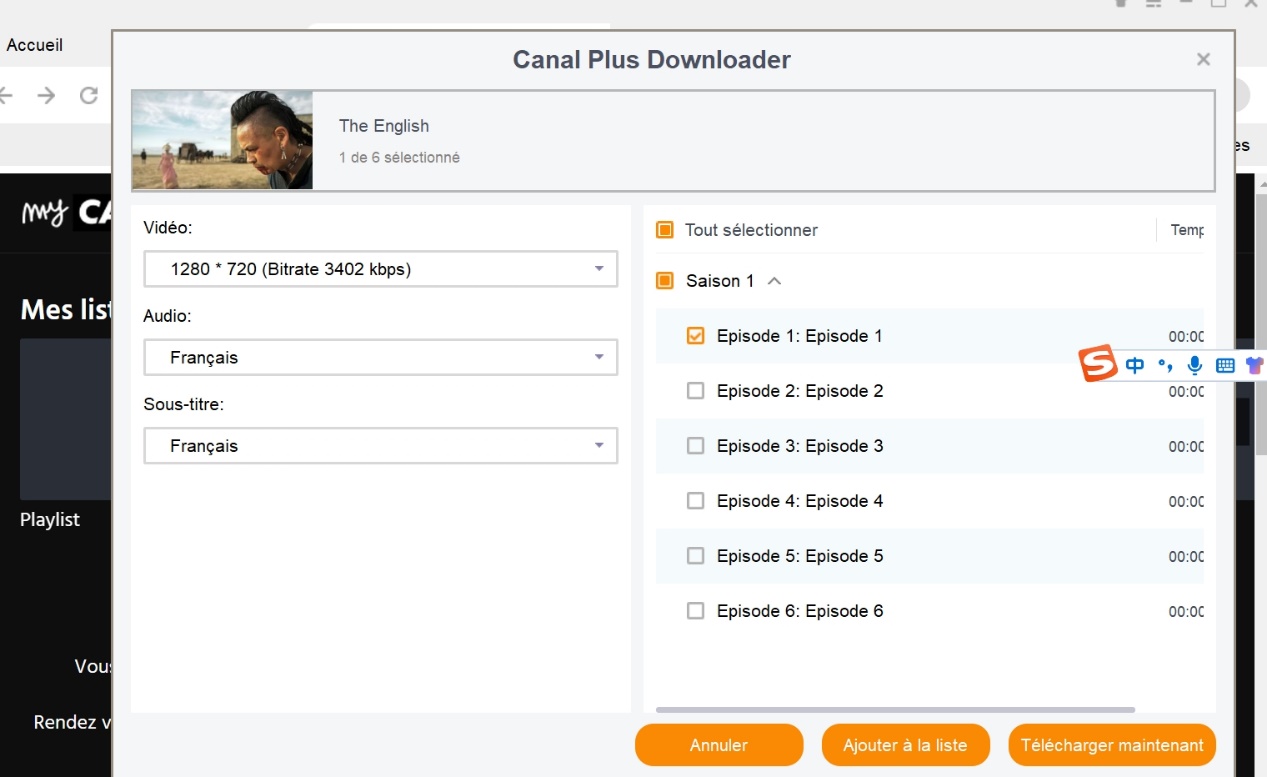Switch to the Accueil tab

tap(35, 45)
